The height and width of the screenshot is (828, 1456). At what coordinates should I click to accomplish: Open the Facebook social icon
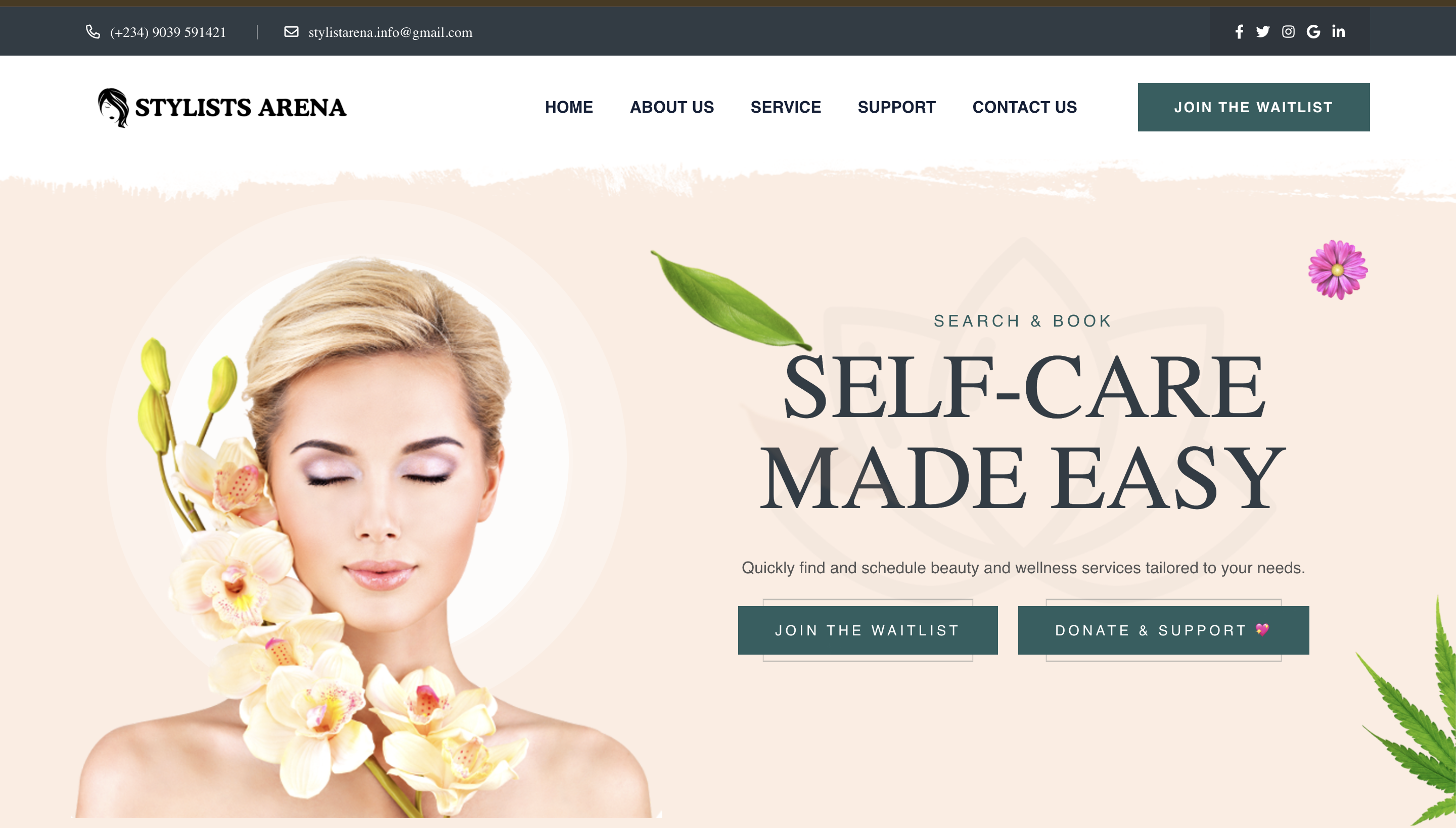[x=1239, y=32]
